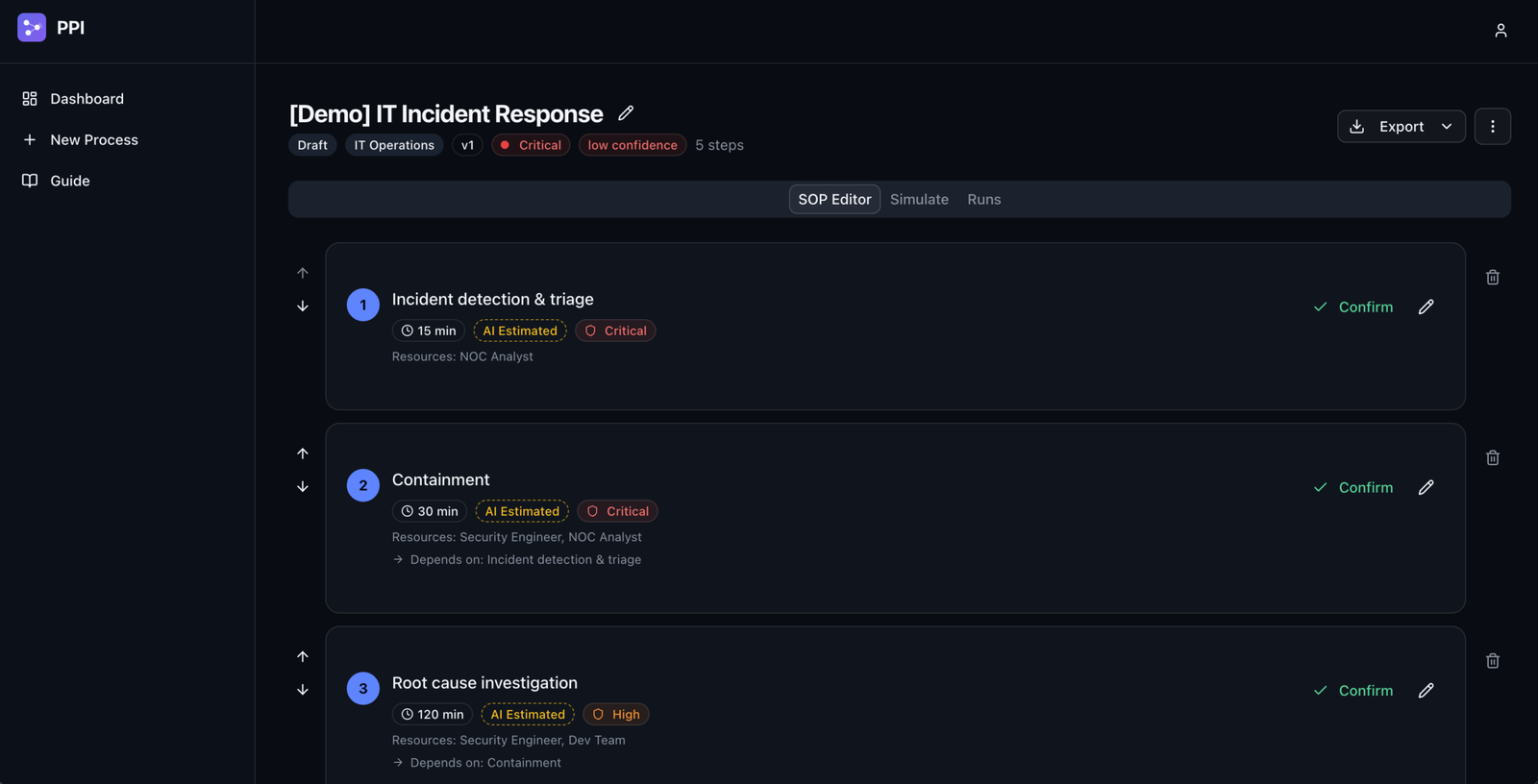Edit the Root cause investigation step
The width and height of the screenshot is (1538, 784).
[x=1426, y=691]
